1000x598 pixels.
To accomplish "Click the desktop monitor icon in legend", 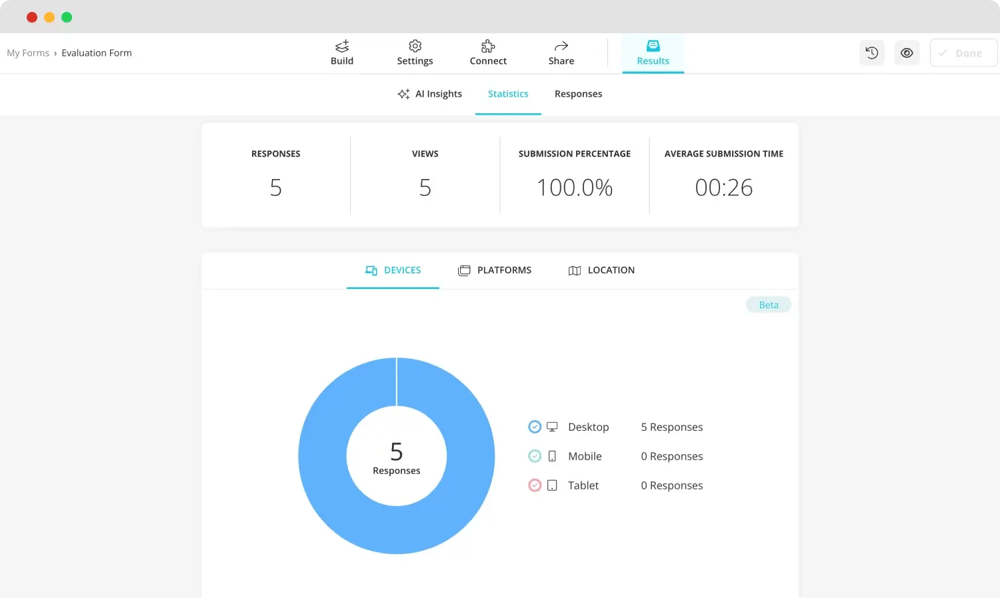I will [552, 427].
